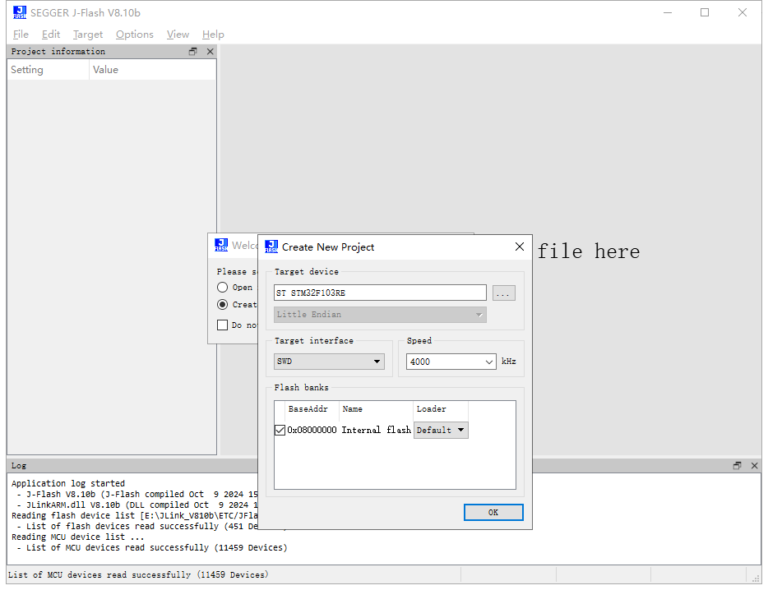Click the device browse button with three dots
Screen dimensions: 768x590
(x=504, y=293)
